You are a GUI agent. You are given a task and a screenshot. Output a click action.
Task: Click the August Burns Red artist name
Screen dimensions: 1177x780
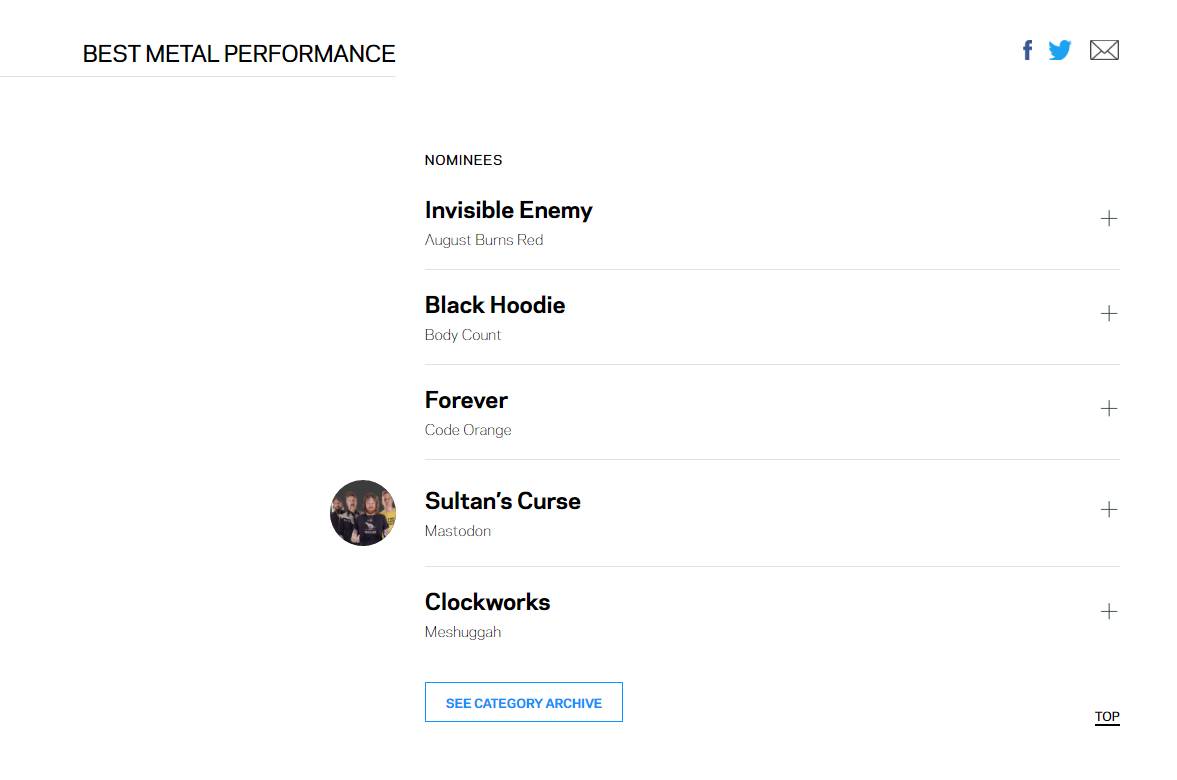(x=484, y=240)
